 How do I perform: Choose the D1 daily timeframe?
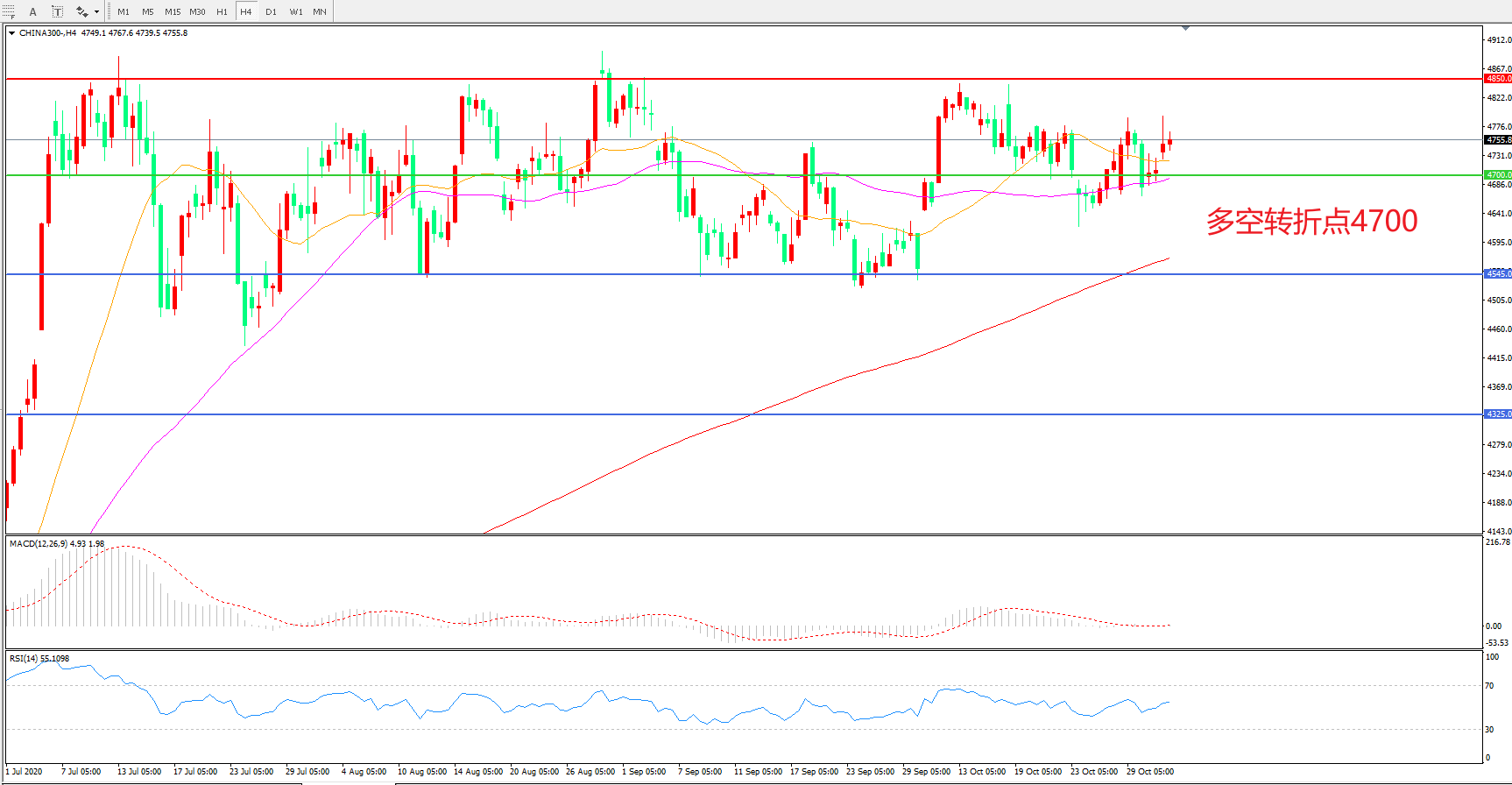pyautogui.click(x=271, y=11)
